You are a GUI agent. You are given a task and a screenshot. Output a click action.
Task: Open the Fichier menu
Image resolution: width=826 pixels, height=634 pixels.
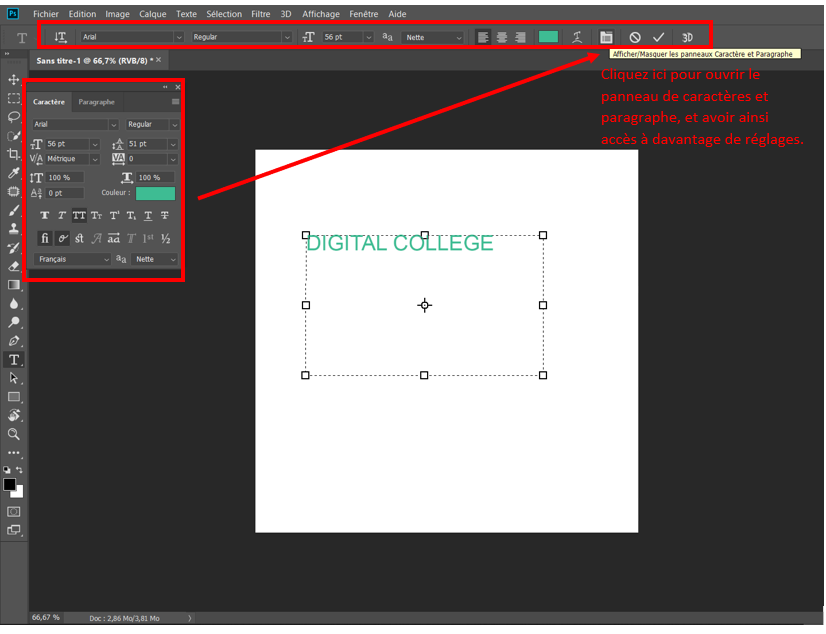click(46, 14)
